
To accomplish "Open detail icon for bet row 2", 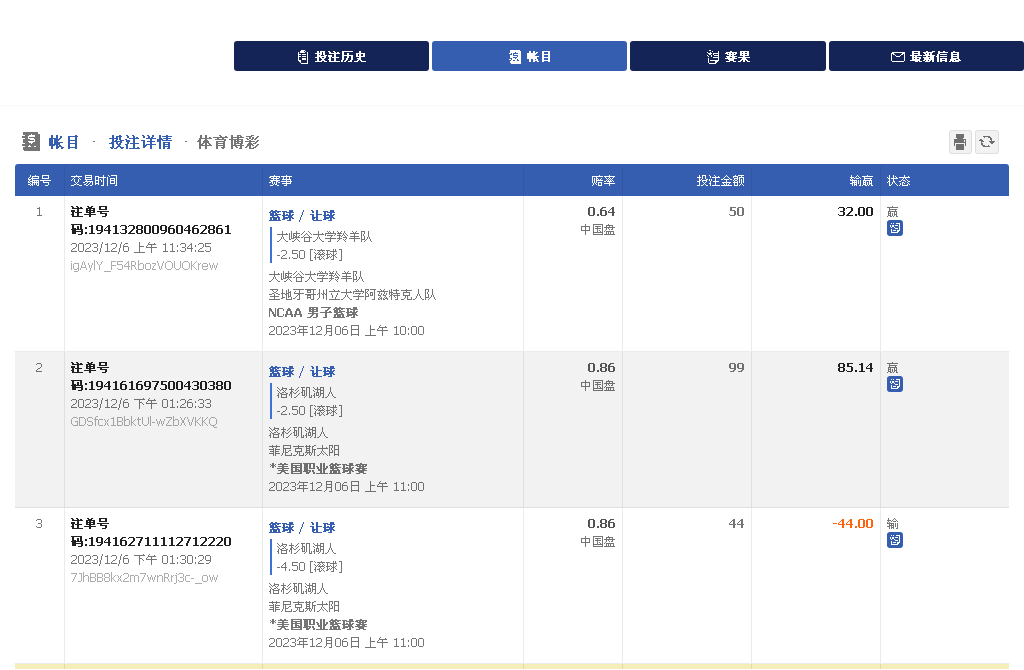I will click(895, 384).
